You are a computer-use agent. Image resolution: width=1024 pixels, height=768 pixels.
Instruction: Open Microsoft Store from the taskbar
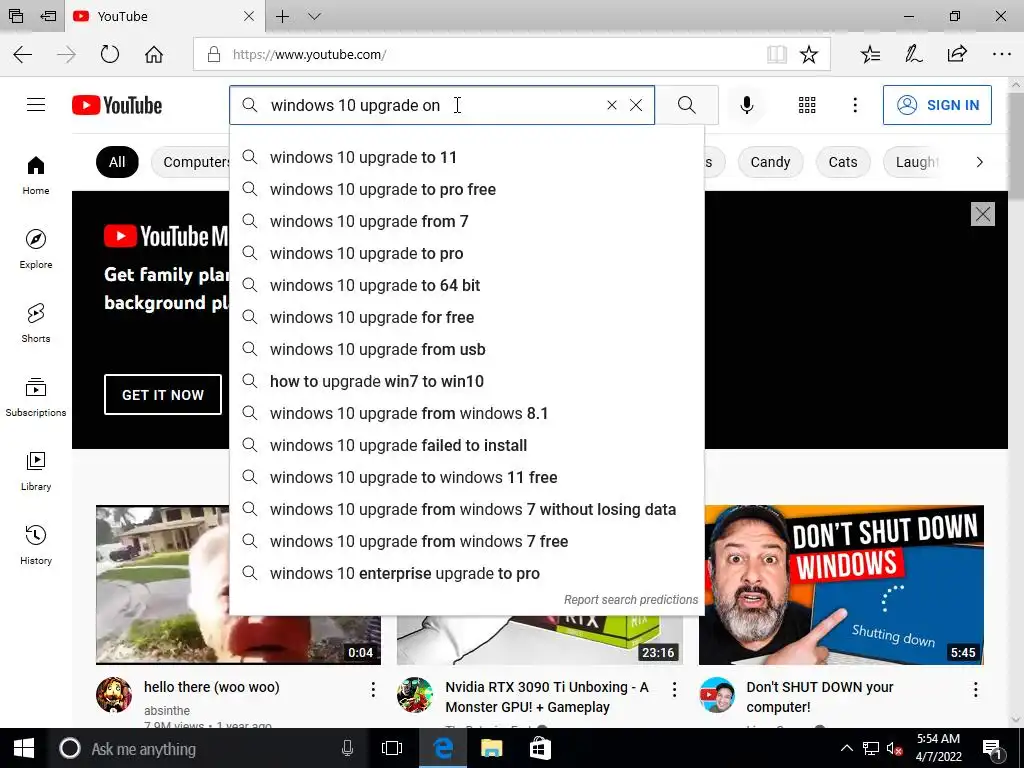pos(540,748)
